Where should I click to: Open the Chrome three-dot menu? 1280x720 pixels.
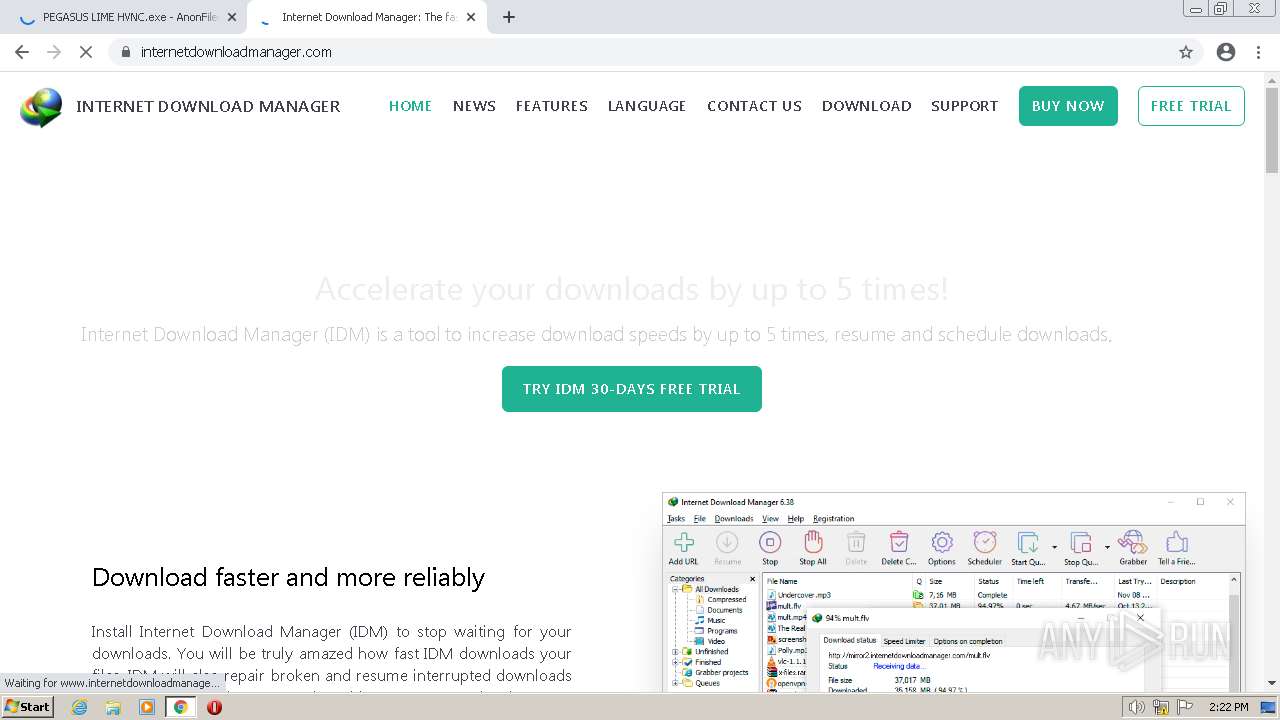[1259, 52]
